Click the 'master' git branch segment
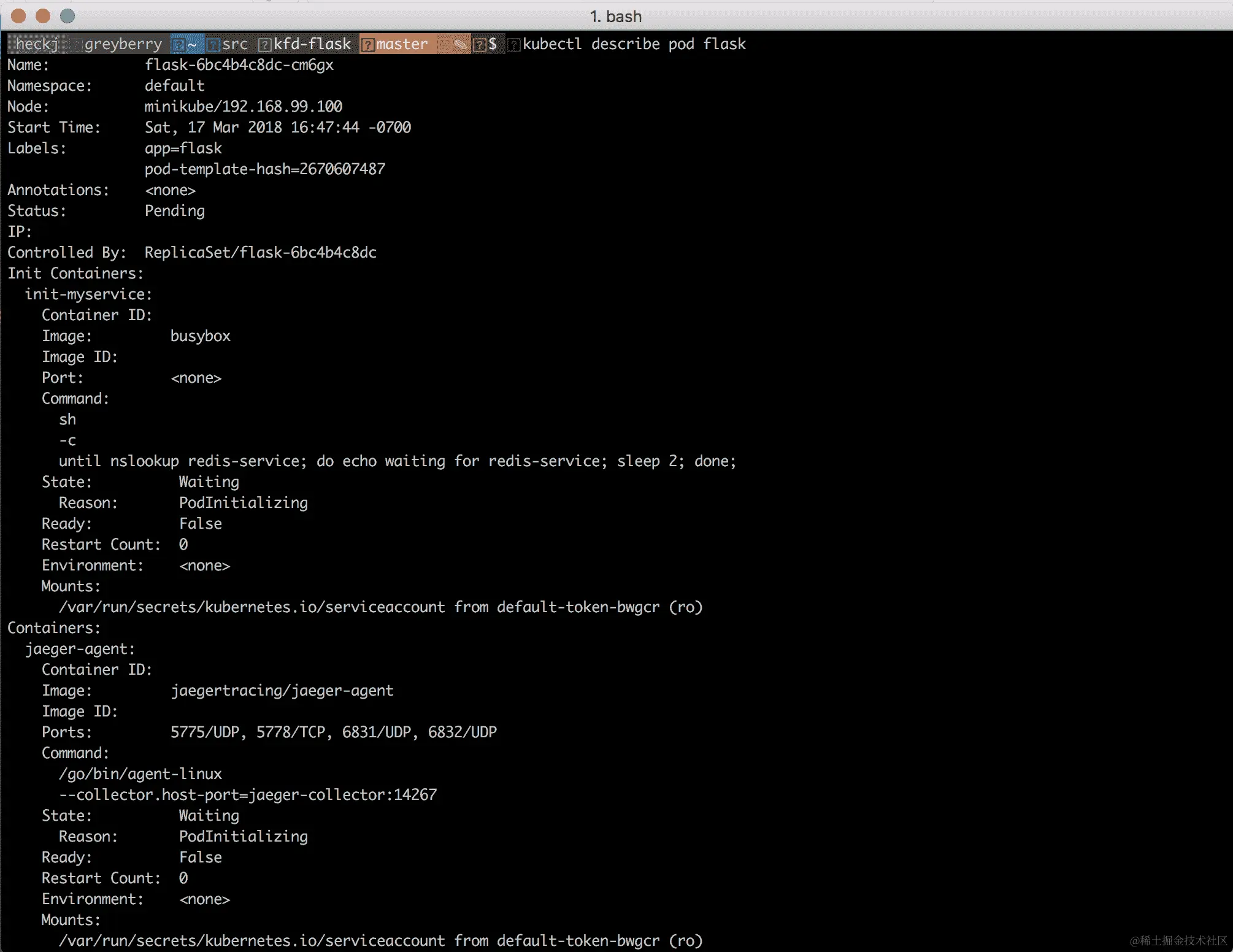Image resolution: width=1233 pixels, height=952 pixels. coord(402,44)
